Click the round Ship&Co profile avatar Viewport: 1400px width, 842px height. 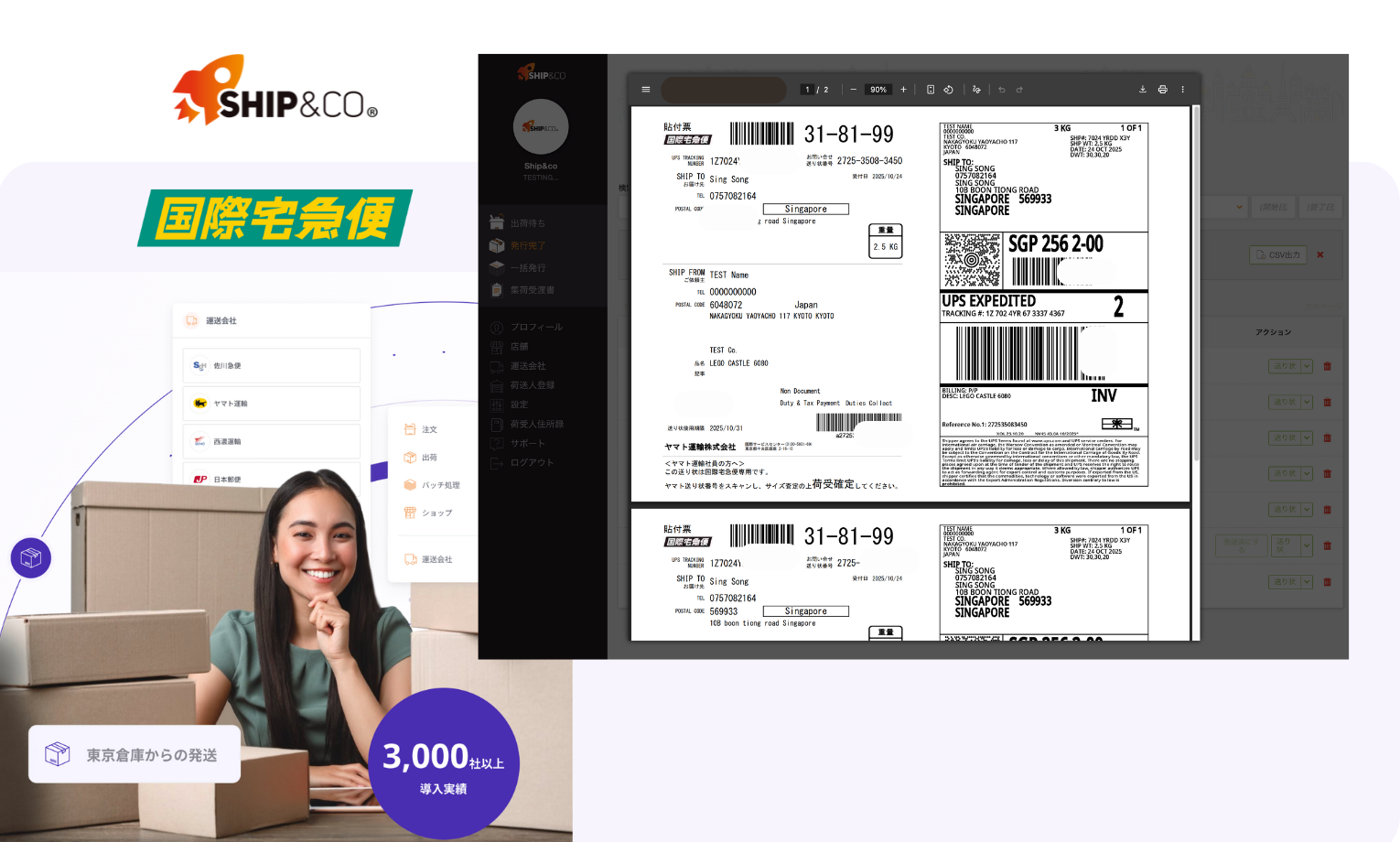click(x=541, y=126)
